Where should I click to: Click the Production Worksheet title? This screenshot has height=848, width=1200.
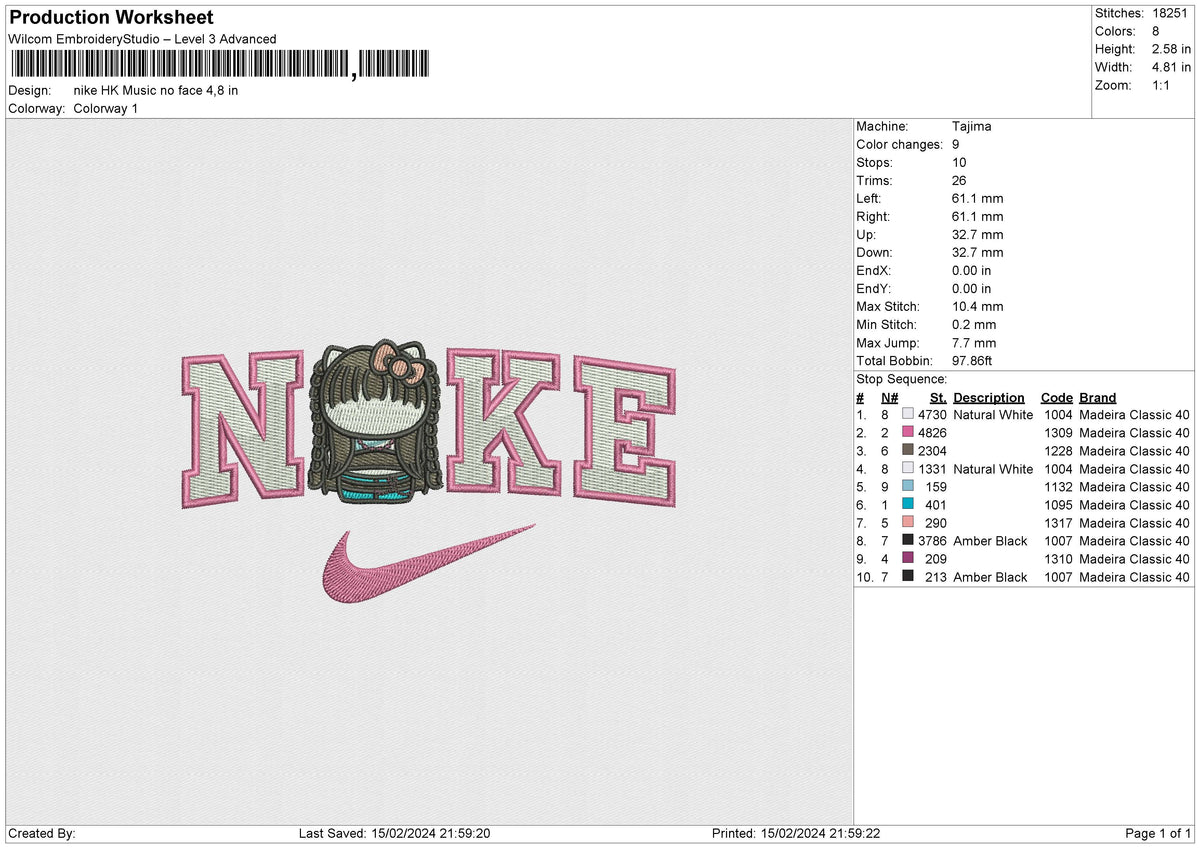[111, 18]
